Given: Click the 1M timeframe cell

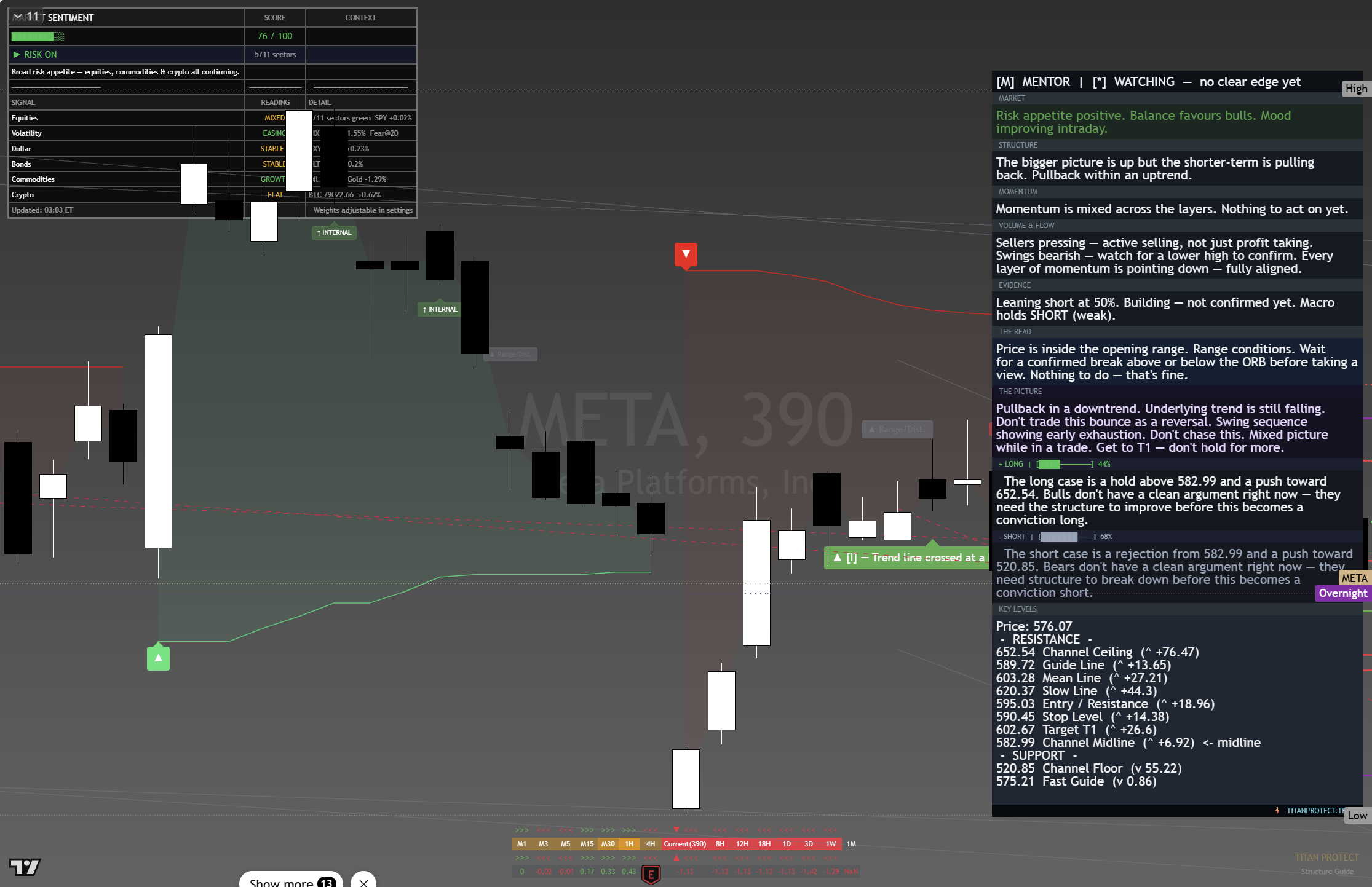Looking at the screenshot, I should point(851,844).
